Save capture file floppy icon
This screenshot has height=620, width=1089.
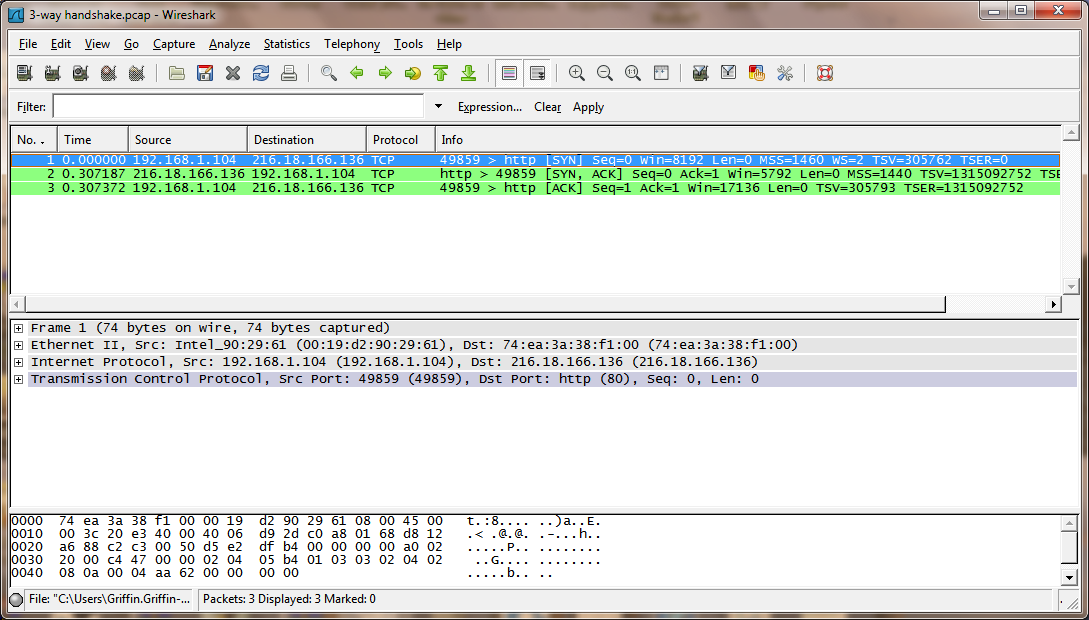pos(205,73)
